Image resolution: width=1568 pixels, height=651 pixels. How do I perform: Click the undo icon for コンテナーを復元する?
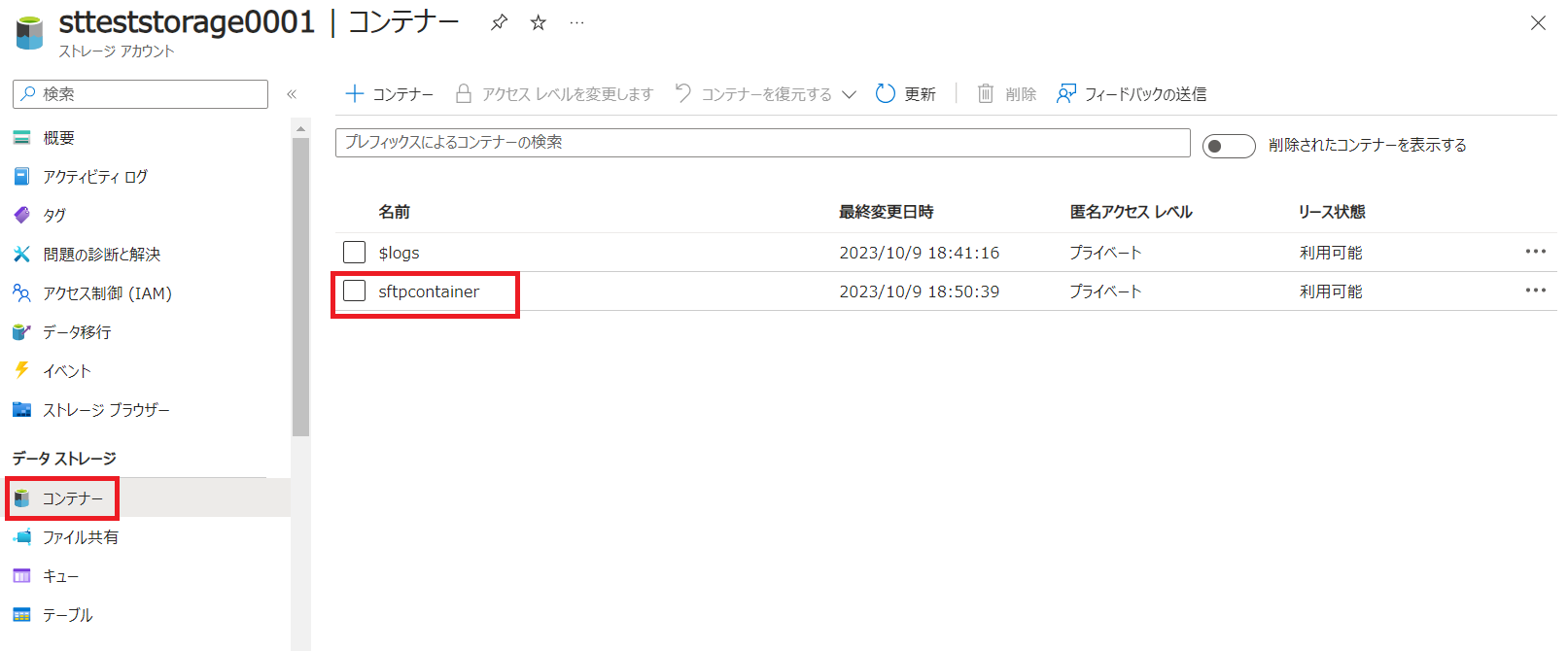tap(683, 93)
